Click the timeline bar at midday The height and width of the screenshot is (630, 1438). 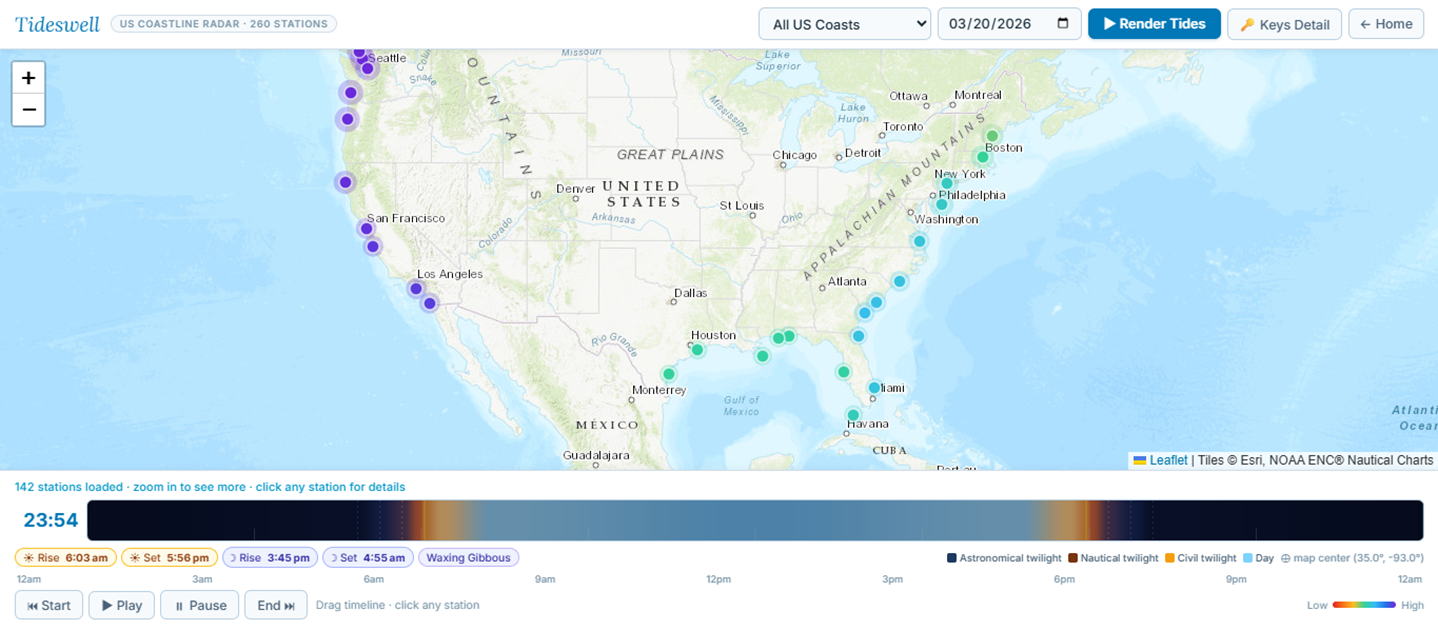[x=755, y=520]
